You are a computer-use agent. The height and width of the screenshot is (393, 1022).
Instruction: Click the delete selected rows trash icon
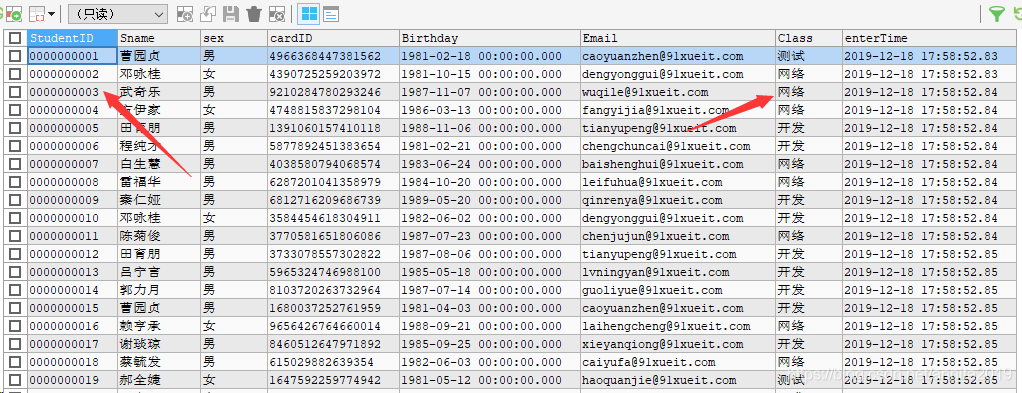[254, 14]
